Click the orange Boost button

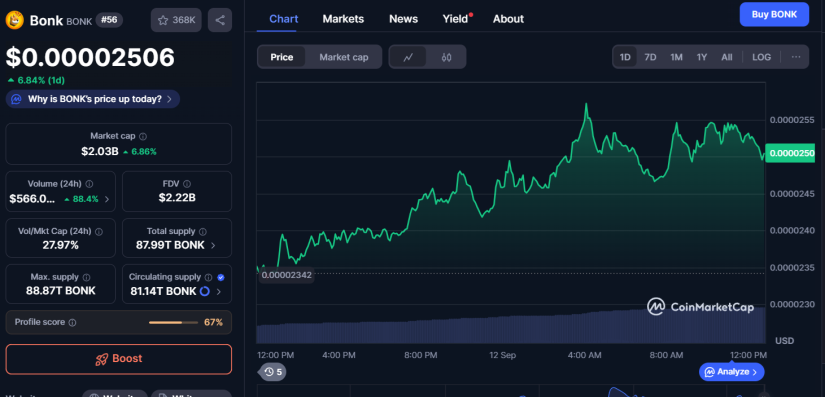click(119, 359)
